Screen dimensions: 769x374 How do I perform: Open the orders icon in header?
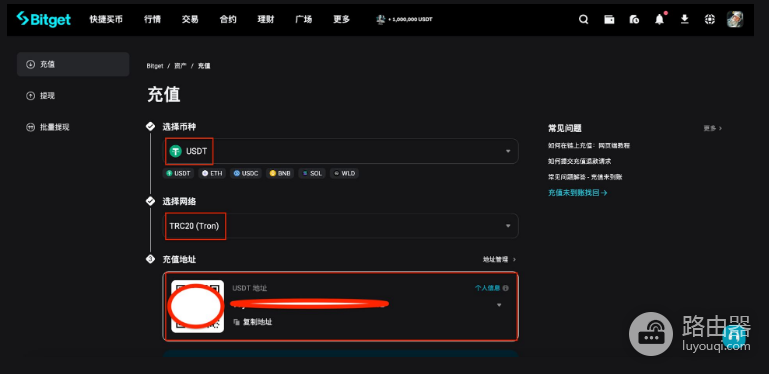(634, 20)
